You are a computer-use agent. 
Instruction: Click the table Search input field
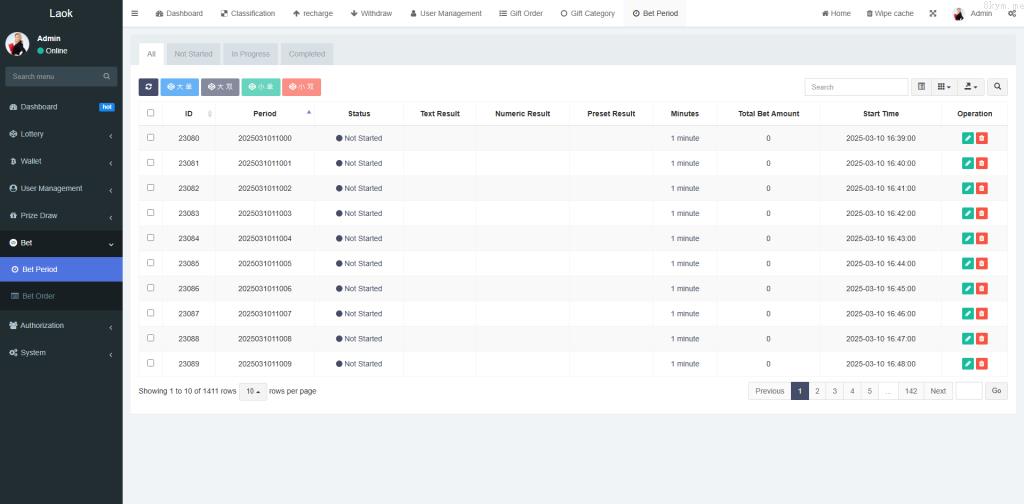pyautogui.click(x=856, y=87)
